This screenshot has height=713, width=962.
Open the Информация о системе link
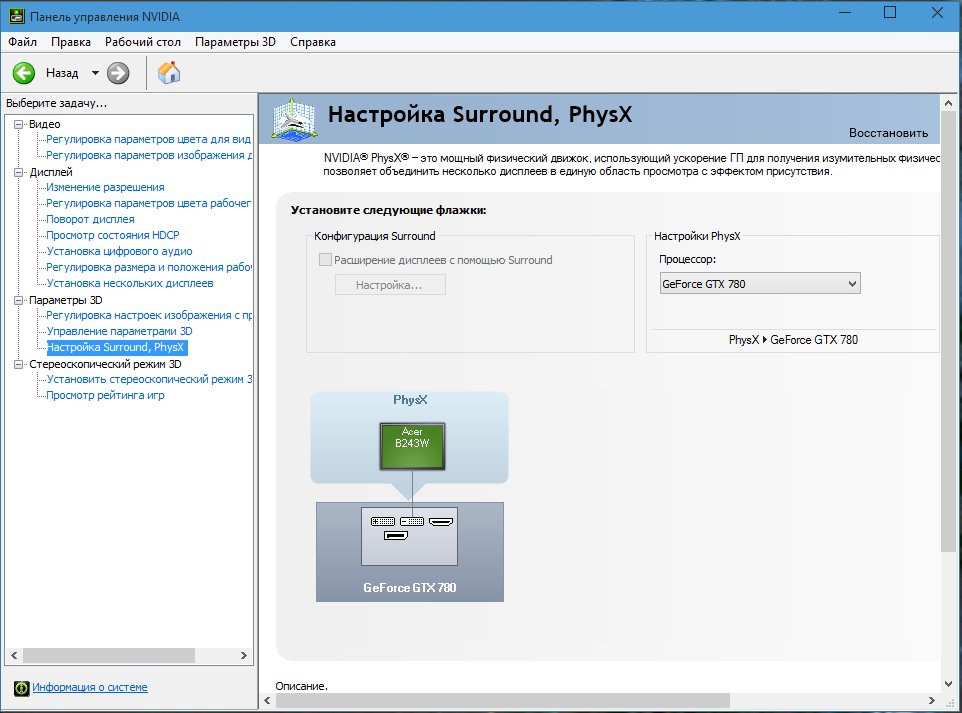point(90,687)
